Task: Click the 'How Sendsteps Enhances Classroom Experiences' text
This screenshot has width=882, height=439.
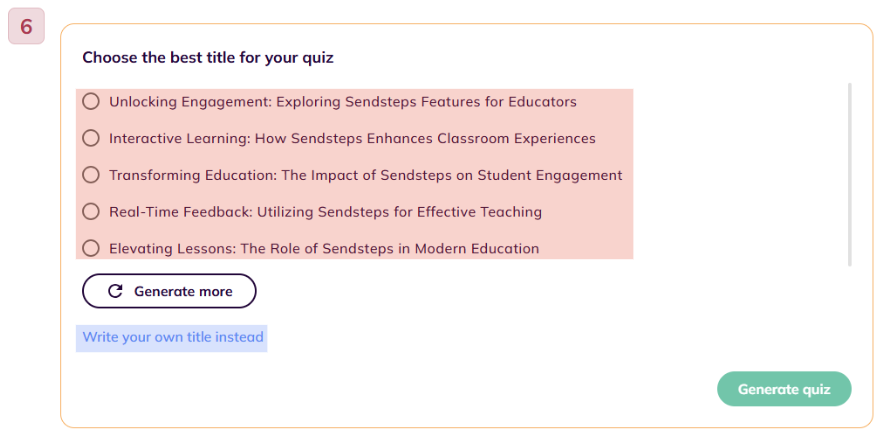Action: click(425, 138)
